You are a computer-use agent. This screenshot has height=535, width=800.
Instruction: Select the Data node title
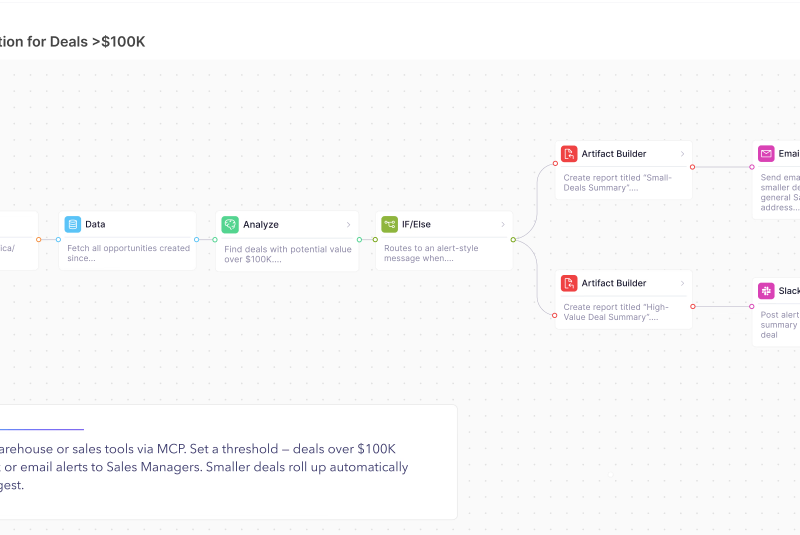[x=95, y=224]
